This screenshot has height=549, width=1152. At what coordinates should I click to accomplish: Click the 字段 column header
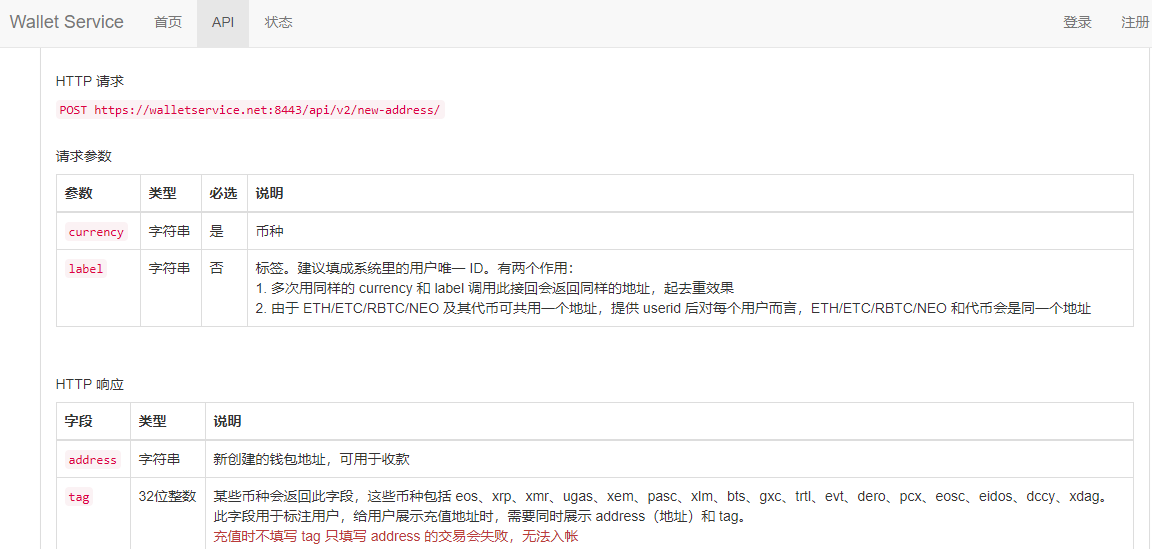[x=79, y=421]
